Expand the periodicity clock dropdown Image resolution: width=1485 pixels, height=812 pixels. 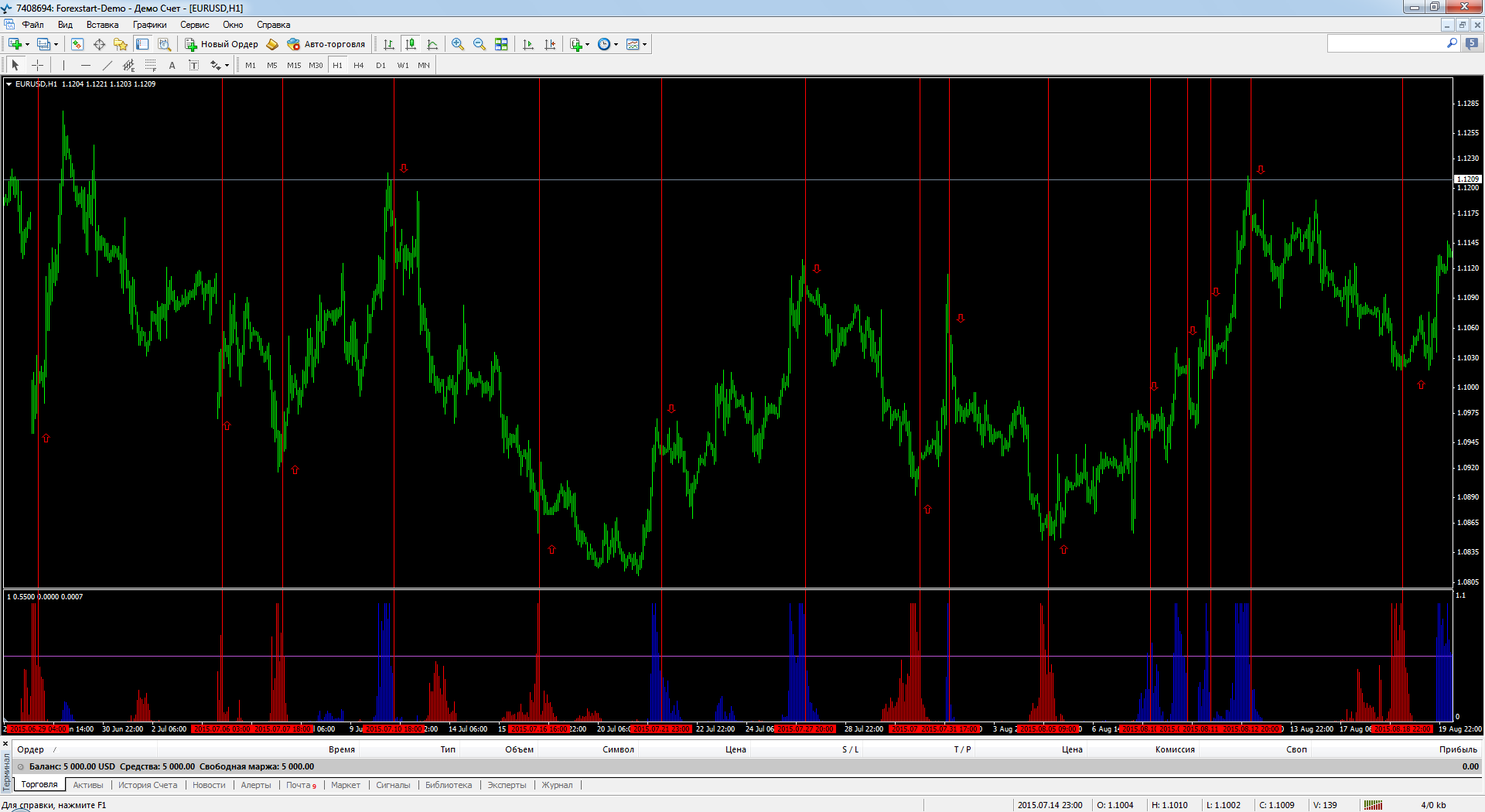pos(616,44)
